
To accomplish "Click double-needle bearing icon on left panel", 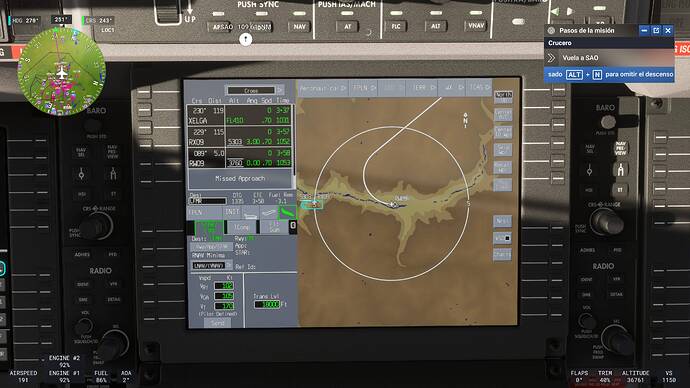I will (x=113, y=174).
